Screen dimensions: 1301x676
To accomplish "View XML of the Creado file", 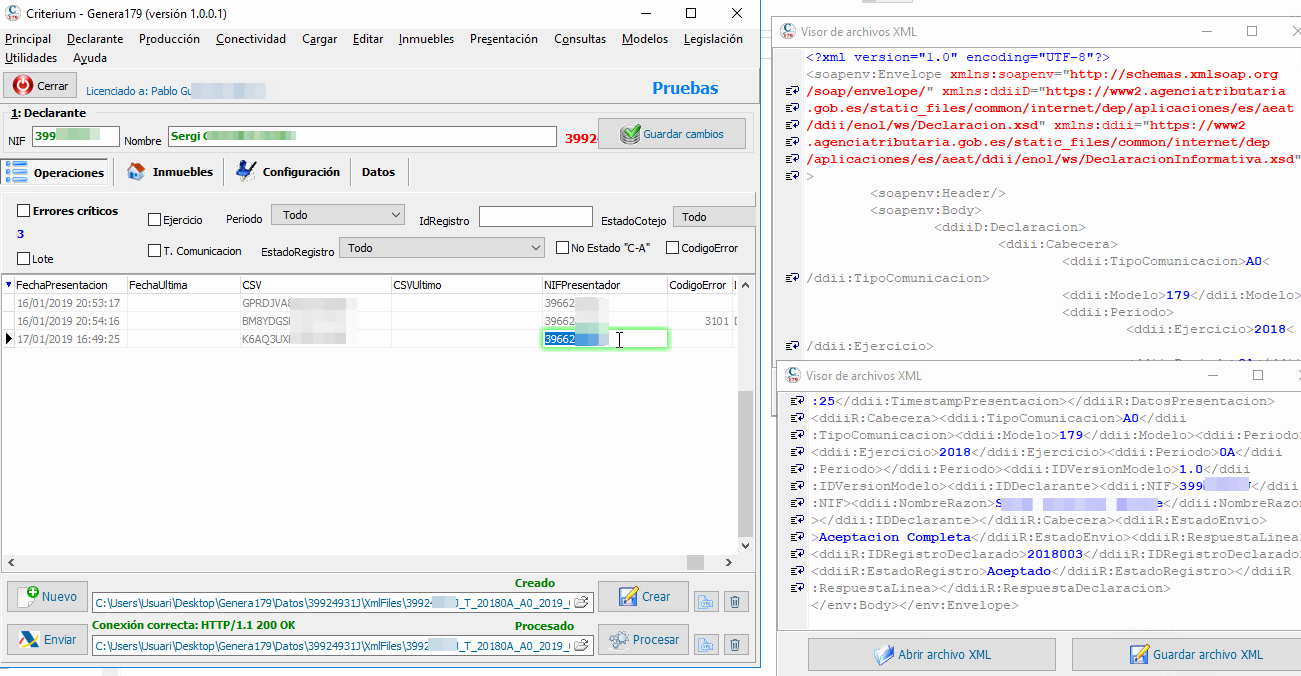I will [x=708, y=601].
